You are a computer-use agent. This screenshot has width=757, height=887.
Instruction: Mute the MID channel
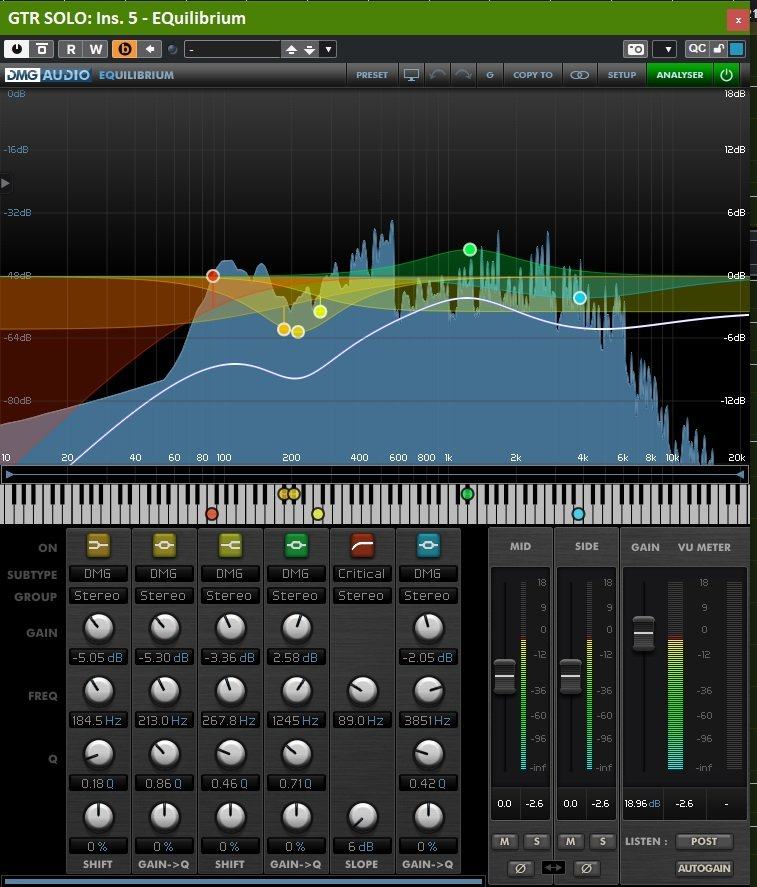click(x=505, y=842)
